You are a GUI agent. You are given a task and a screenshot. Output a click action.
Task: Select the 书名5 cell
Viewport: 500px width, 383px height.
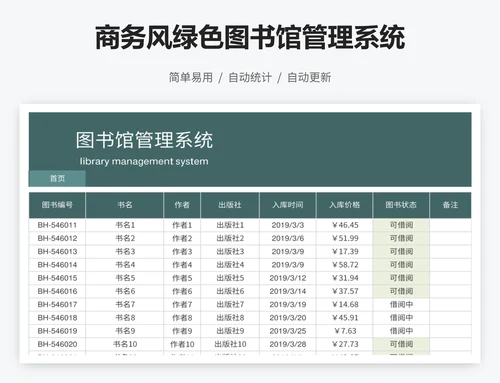pos(125,278)
